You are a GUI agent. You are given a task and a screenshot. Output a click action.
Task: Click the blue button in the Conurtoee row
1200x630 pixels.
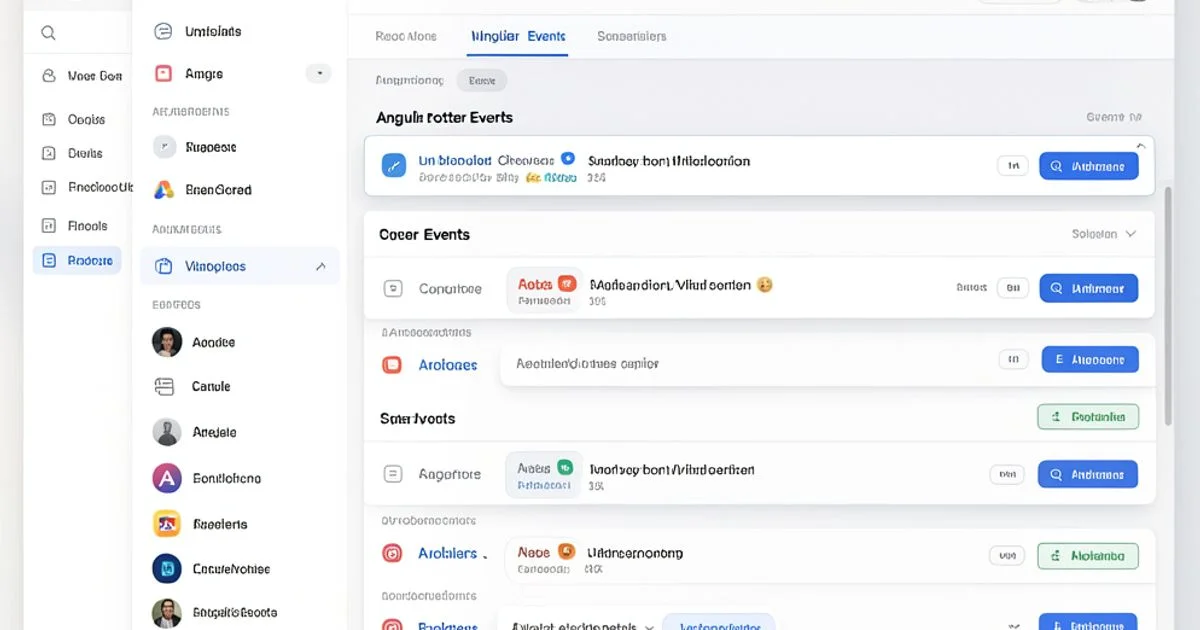(1088, 289)
